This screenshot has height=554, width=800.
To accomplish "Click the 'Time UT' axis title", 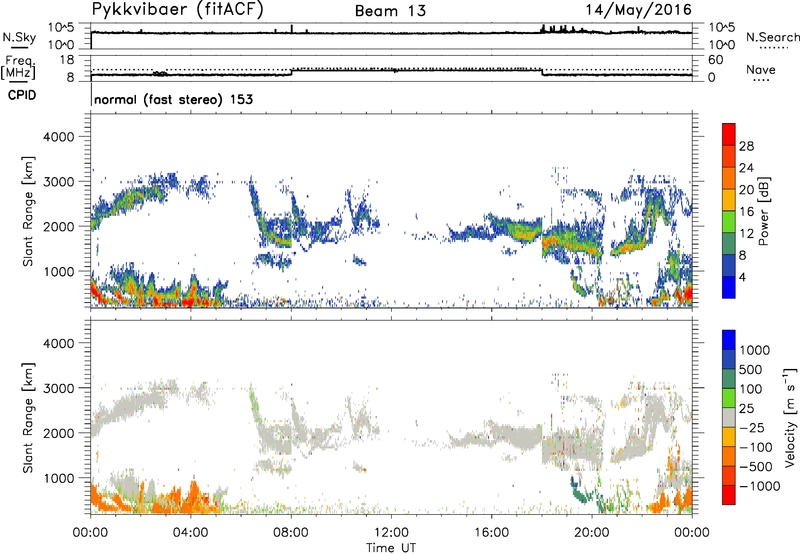I will pyautogui.click(x=391, y=547).
